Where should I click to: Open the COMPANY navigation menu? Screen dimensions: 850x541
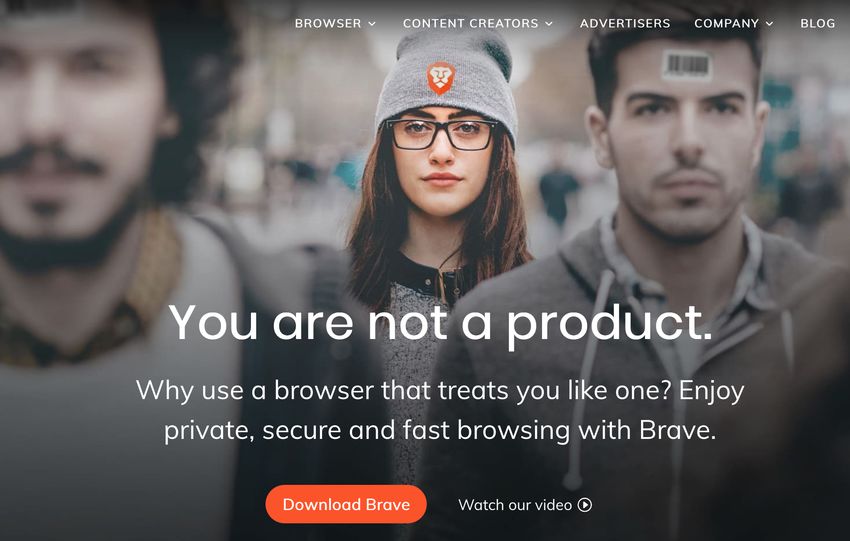(733, 23)
